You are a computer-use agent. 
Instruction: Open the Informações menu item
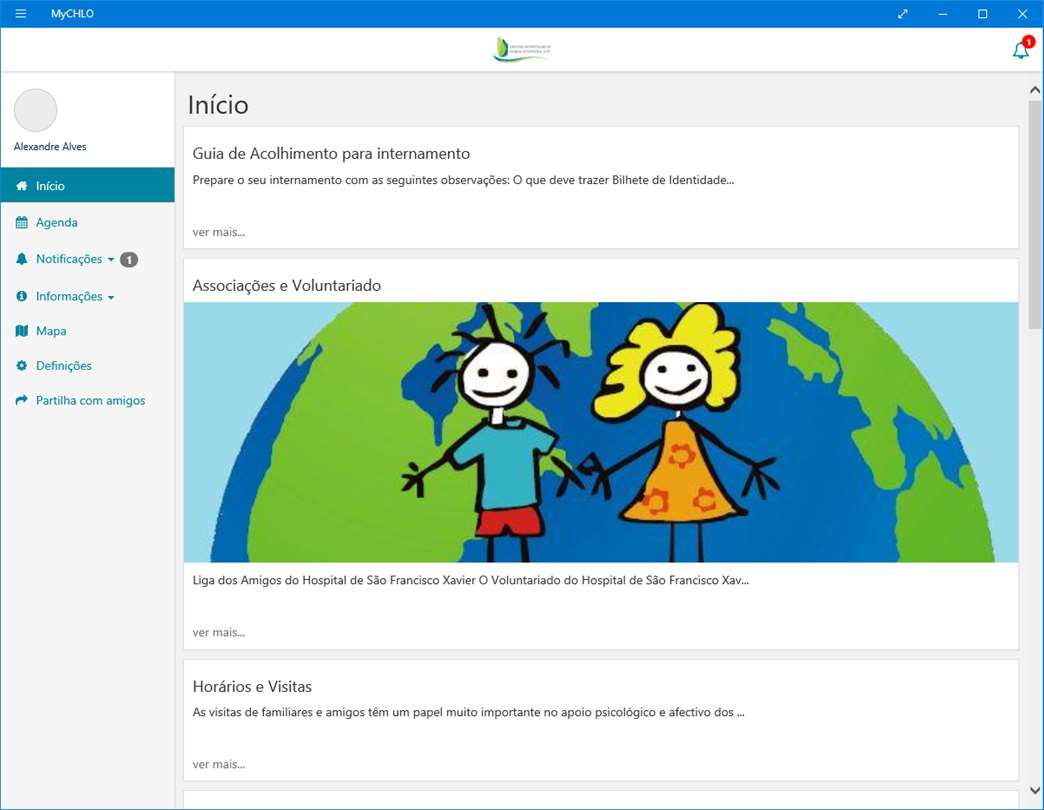(87, 296)
